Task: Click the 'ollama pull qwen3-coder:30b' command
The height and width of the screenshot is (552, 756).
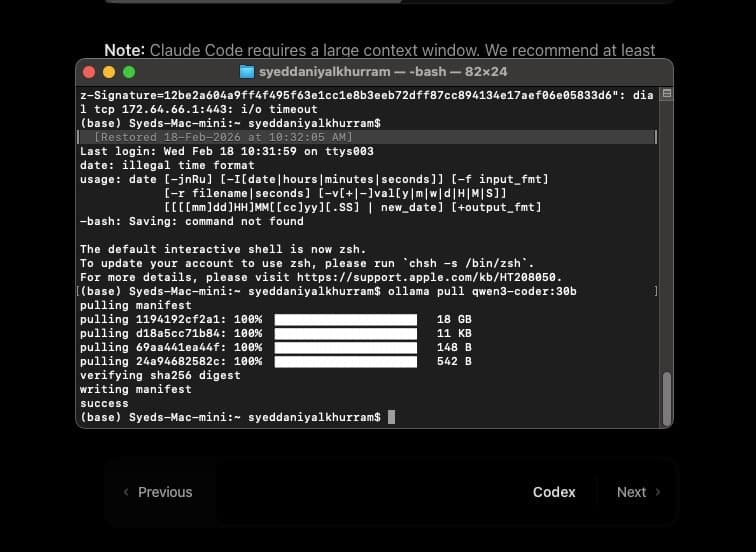Action: [482, 291]
